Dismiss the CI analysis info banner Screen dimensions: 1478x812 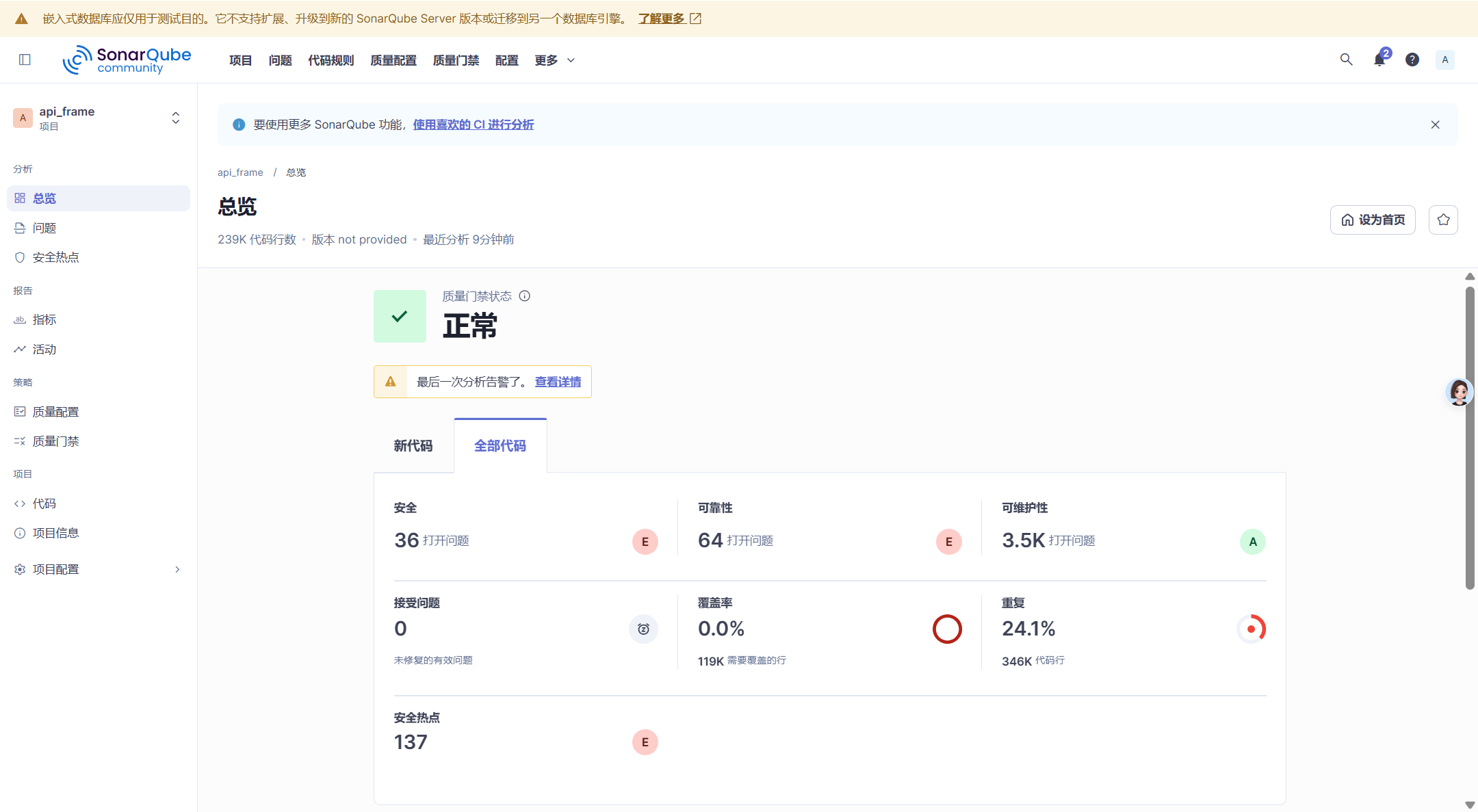click(1435, 125)
